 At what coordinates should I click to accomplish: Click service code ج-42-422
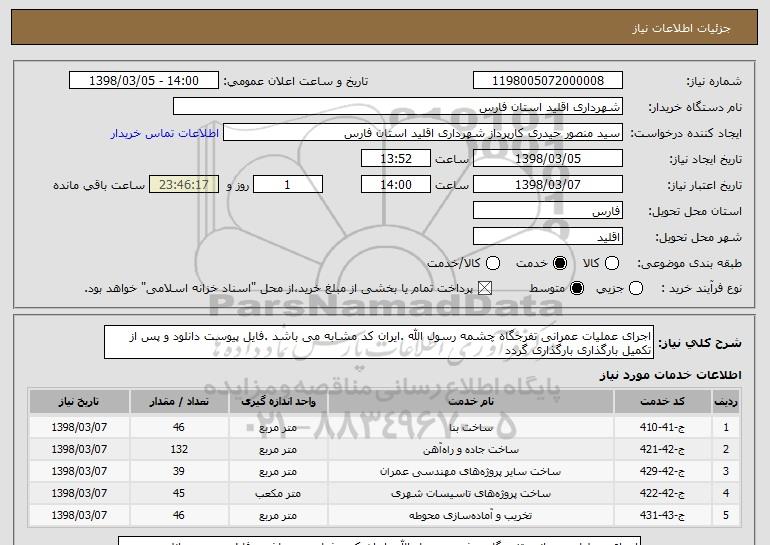pyautogui.click(x=662, y=493)
